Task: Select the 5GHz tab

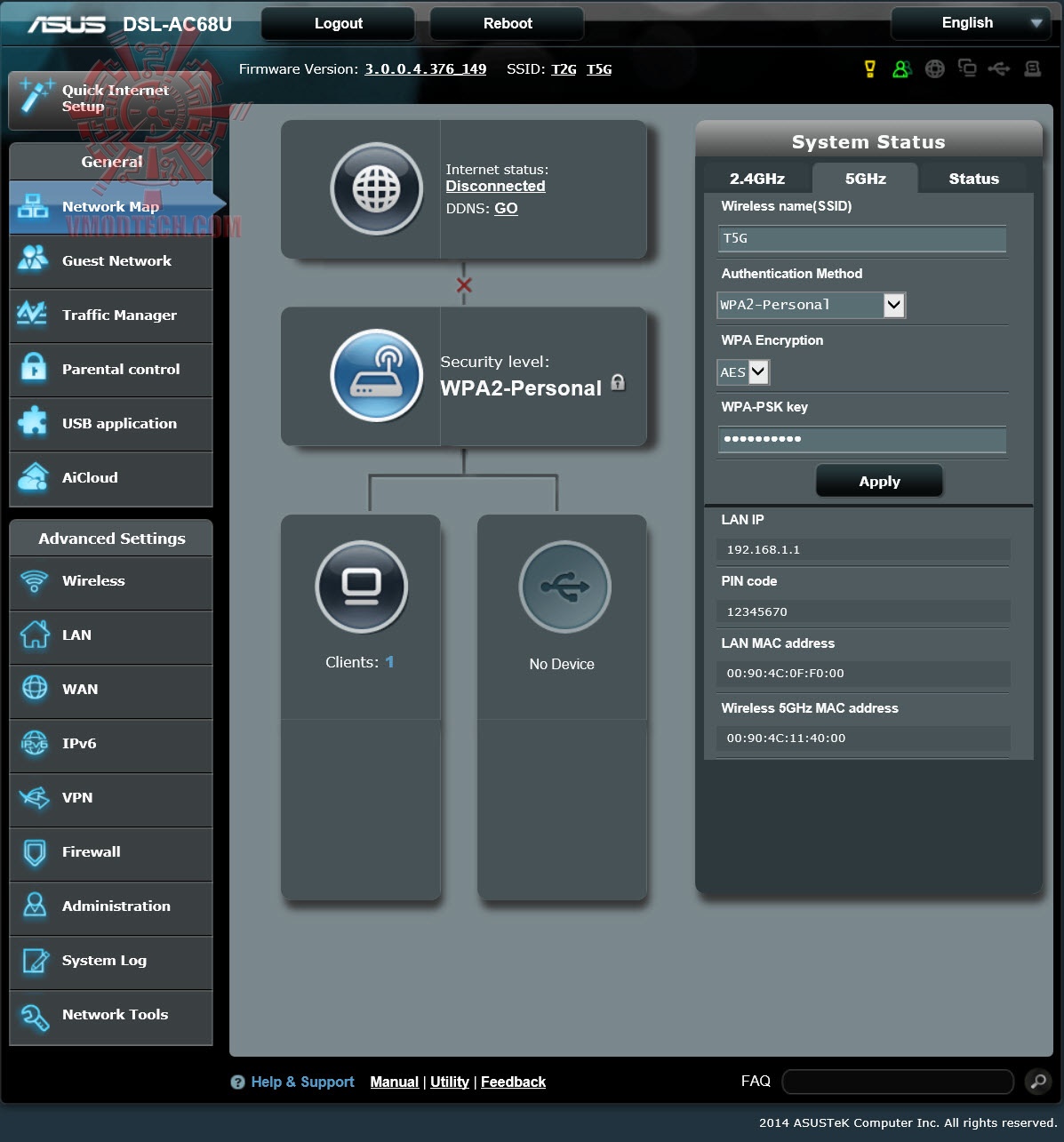Action: click(x=865, y=179)
